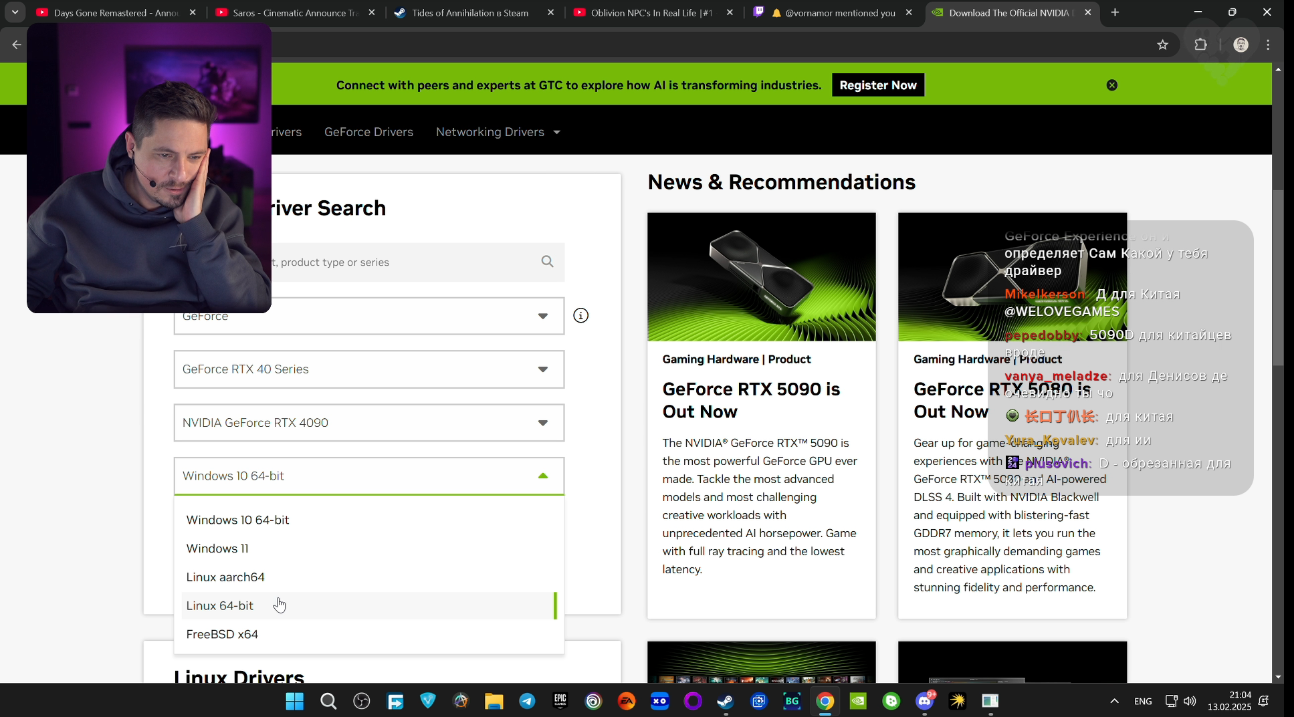The image size is (1294, 717).
Task: Switch to the Oblivion NPC's In Real Life tab
Action: coord(654,13)
